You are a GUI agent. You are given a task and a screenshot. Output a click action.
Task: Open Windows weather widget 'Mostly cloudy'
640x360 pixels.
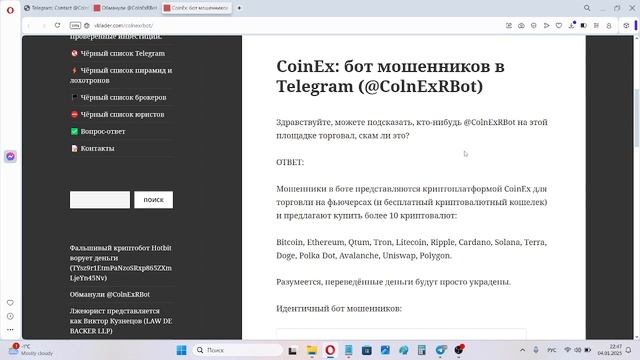pos(31,350)
